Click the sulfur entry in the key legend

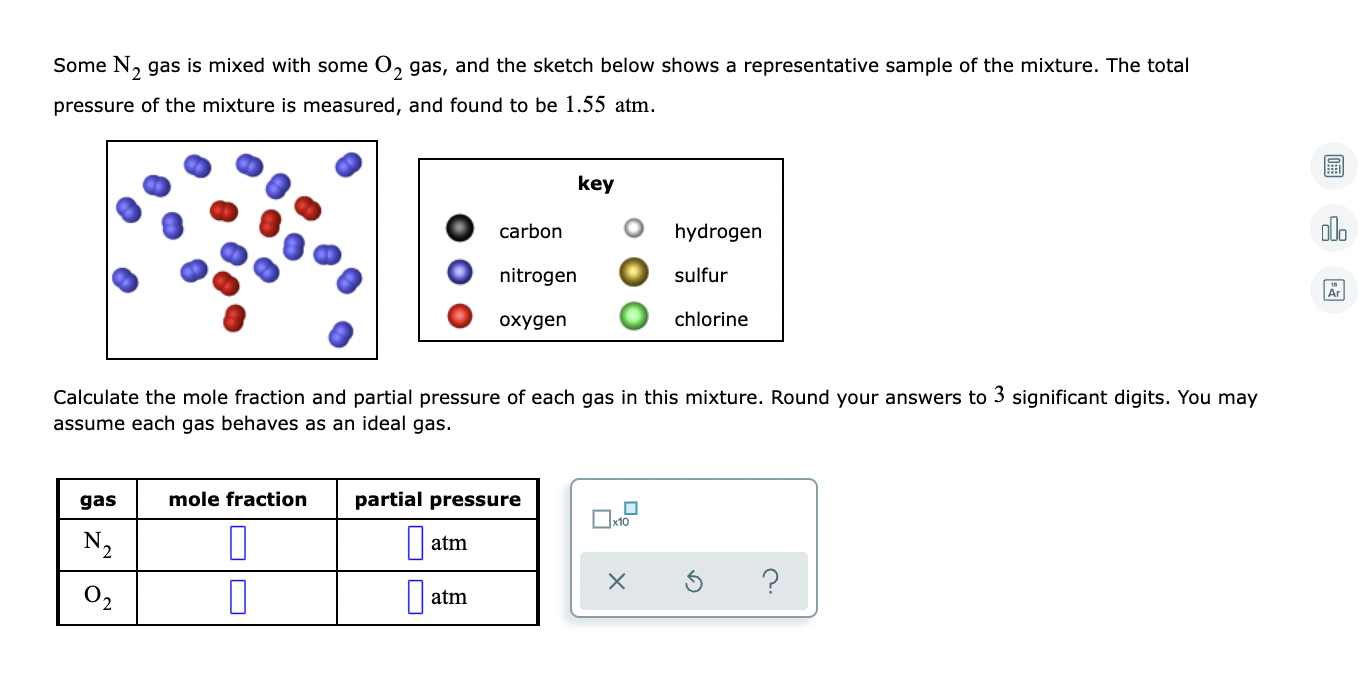[702, 273]
